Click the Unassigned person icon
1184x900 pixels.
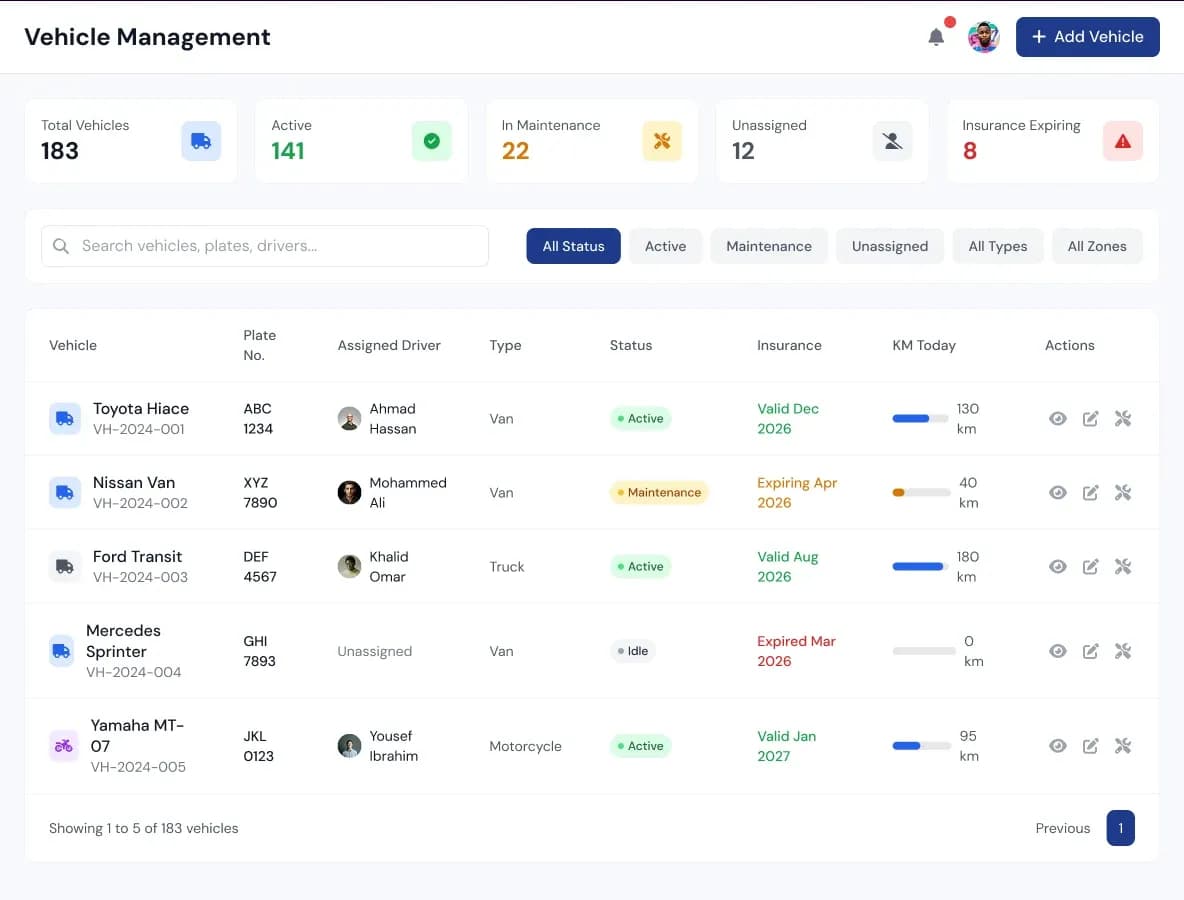[x=892, y=140]
